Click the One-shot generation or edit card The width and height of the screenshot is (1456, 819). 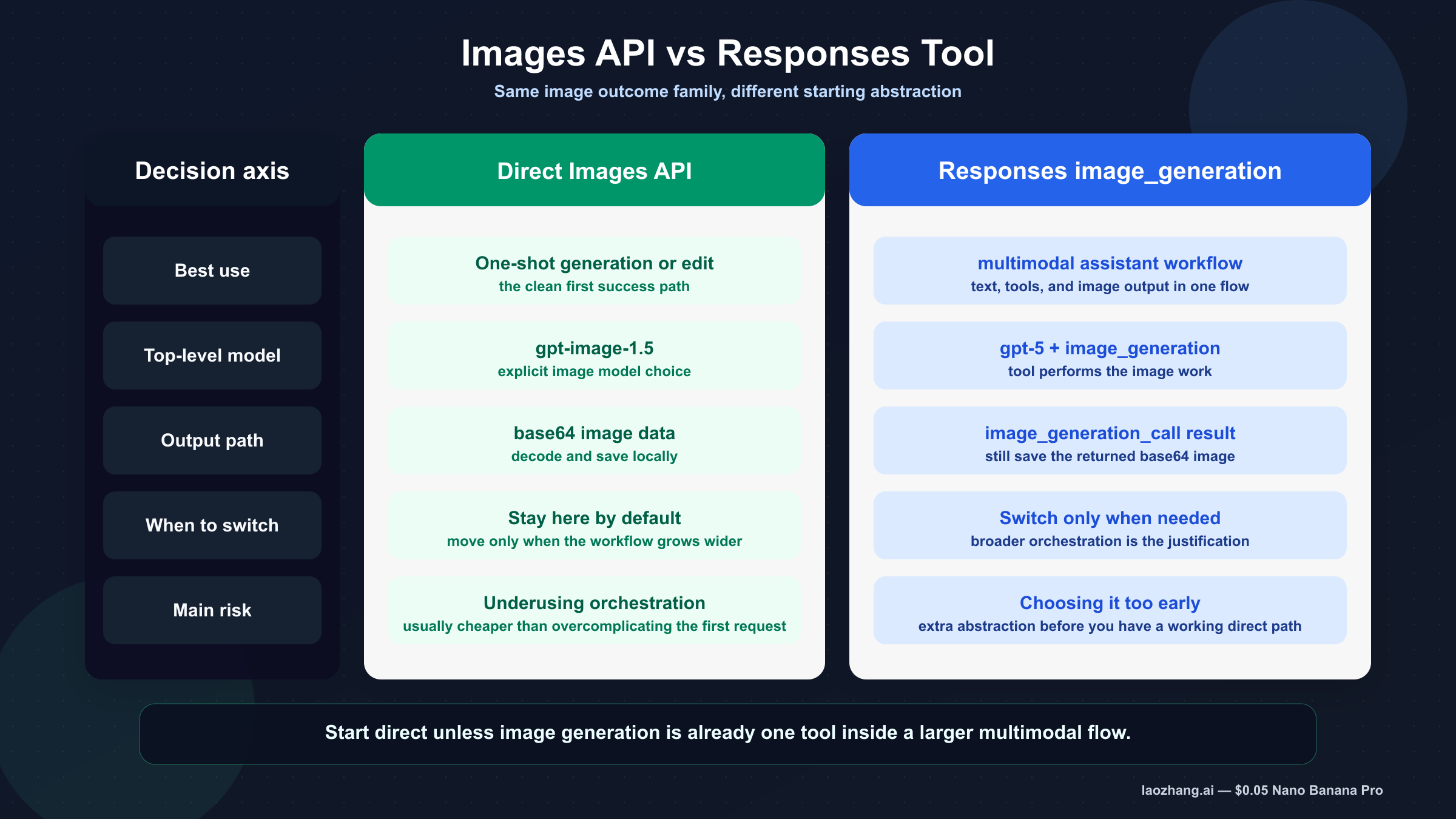595,271
